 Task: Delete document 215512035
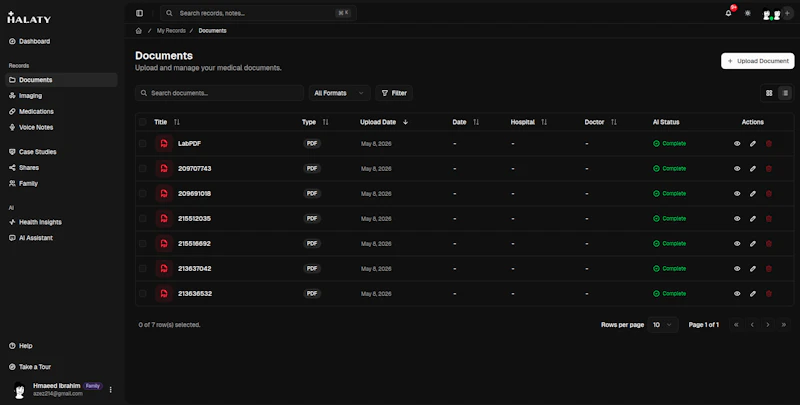pos(769,219)
